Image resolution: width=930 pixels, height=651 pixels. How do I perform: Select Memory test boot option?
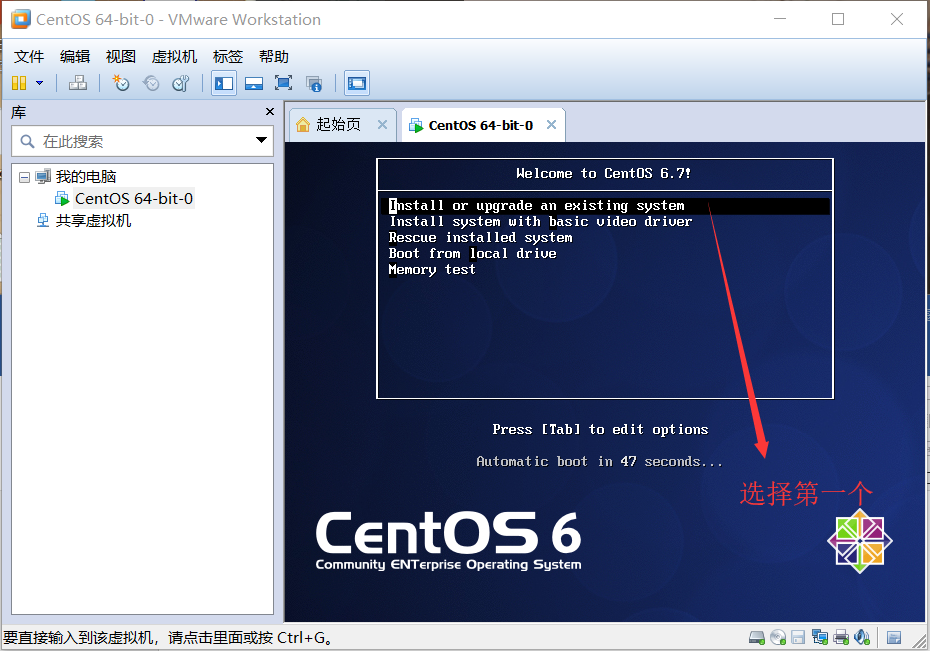click(x=432, y=270)
